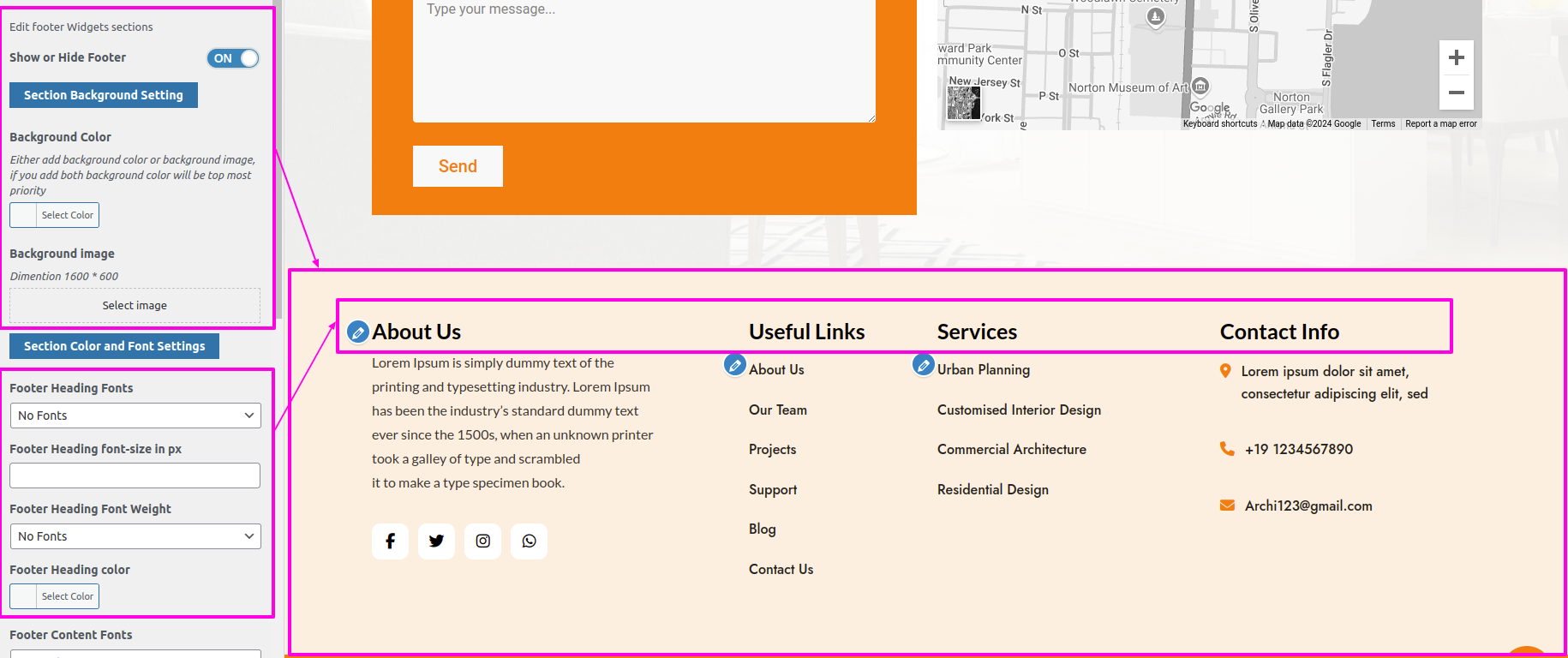Click Select image for Background Image
This screenshot has width=1568, height=658.
(135, 306)
